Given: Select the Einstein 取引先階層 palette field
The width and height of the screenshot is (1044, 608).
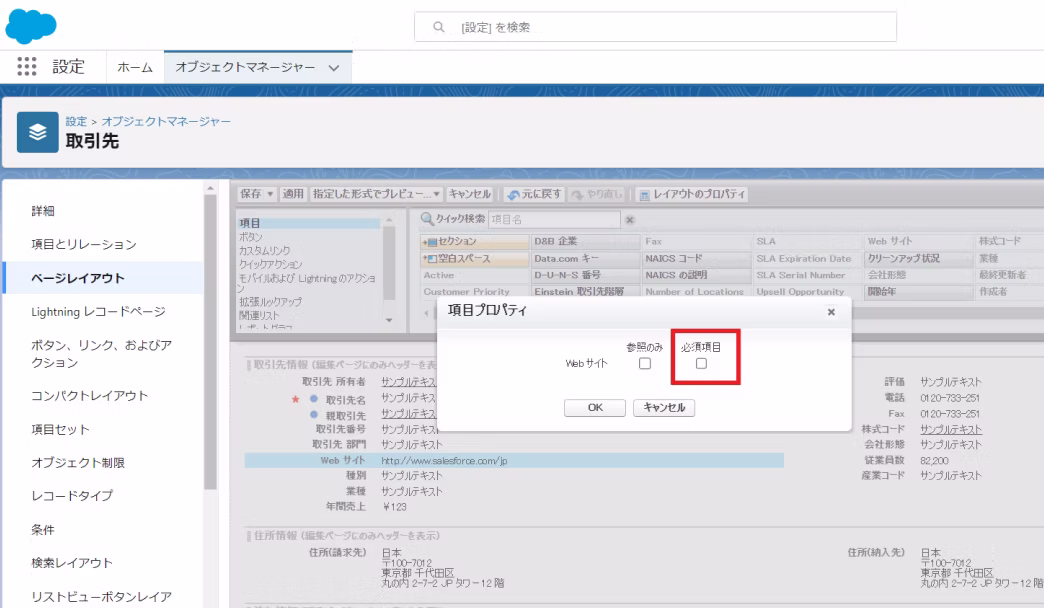Looking at the screenshot, I should (585, 291).
